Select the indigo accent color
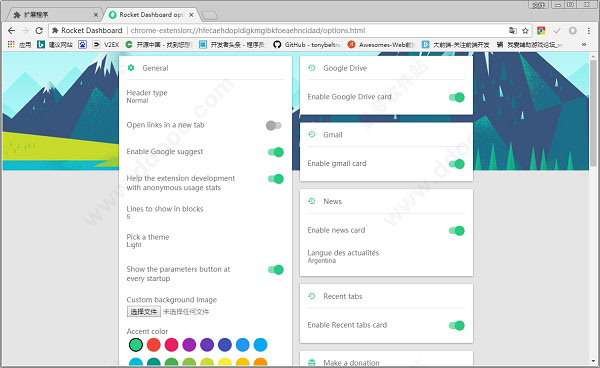This screenshot has height=368, width=600. [225, 344]
